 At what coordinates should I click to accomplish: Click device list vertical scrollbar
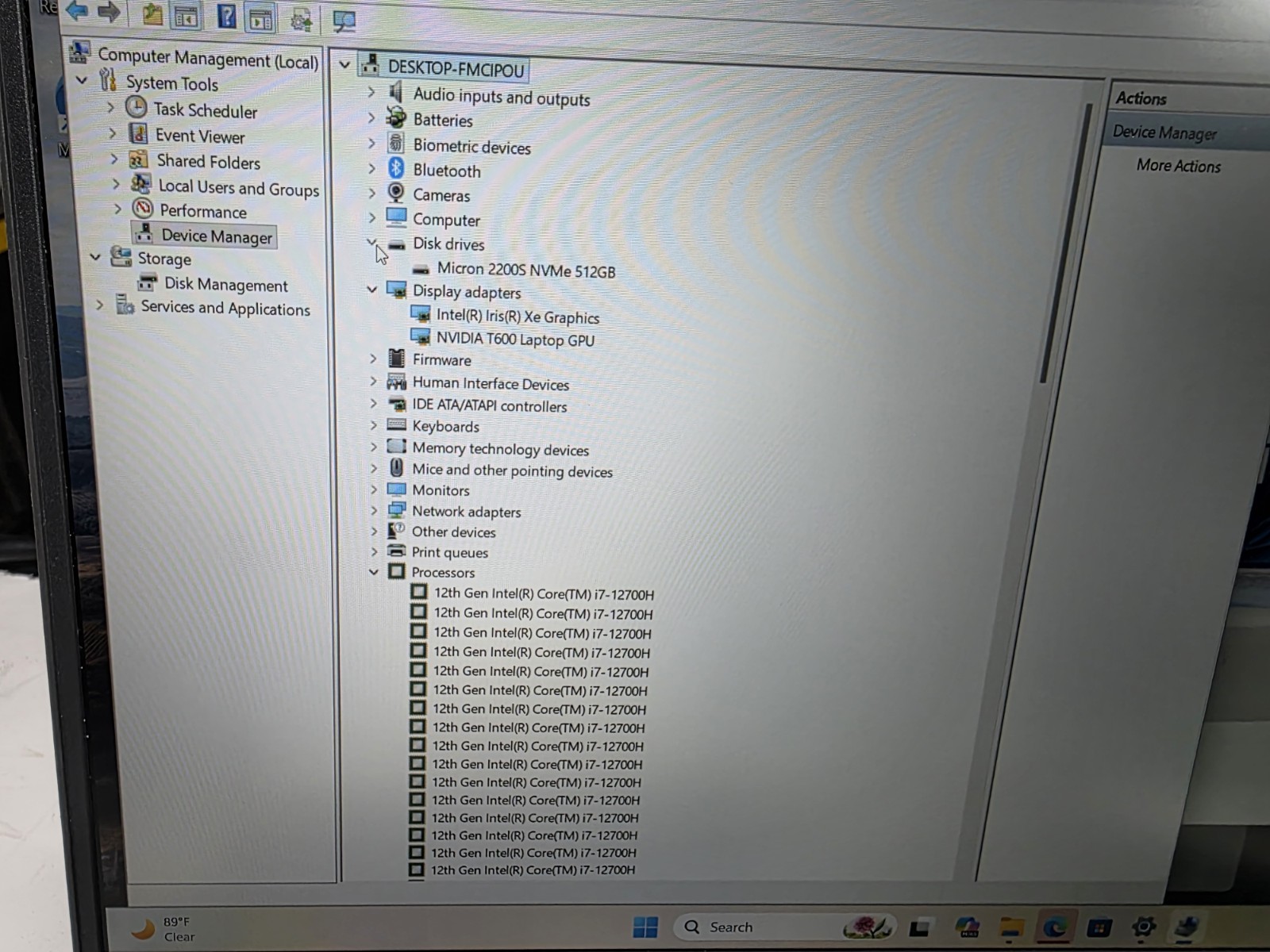[1066, 242]
